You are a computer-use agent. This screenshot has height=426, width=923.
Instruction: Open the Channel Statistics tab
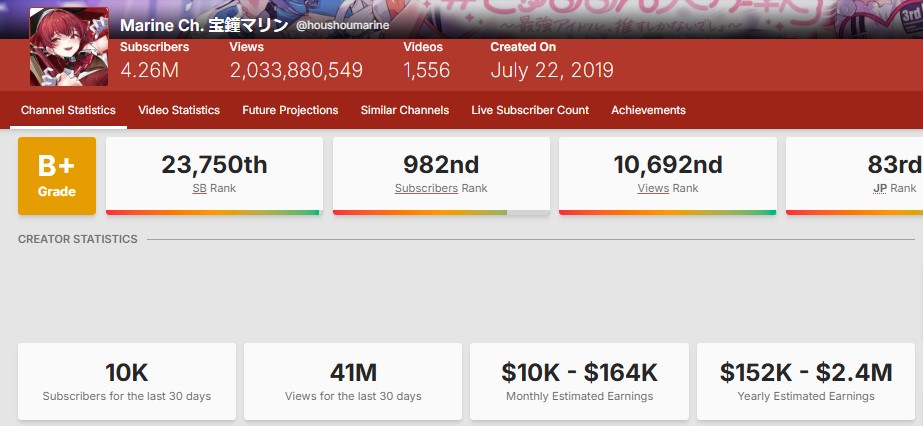tap(68, 110)
